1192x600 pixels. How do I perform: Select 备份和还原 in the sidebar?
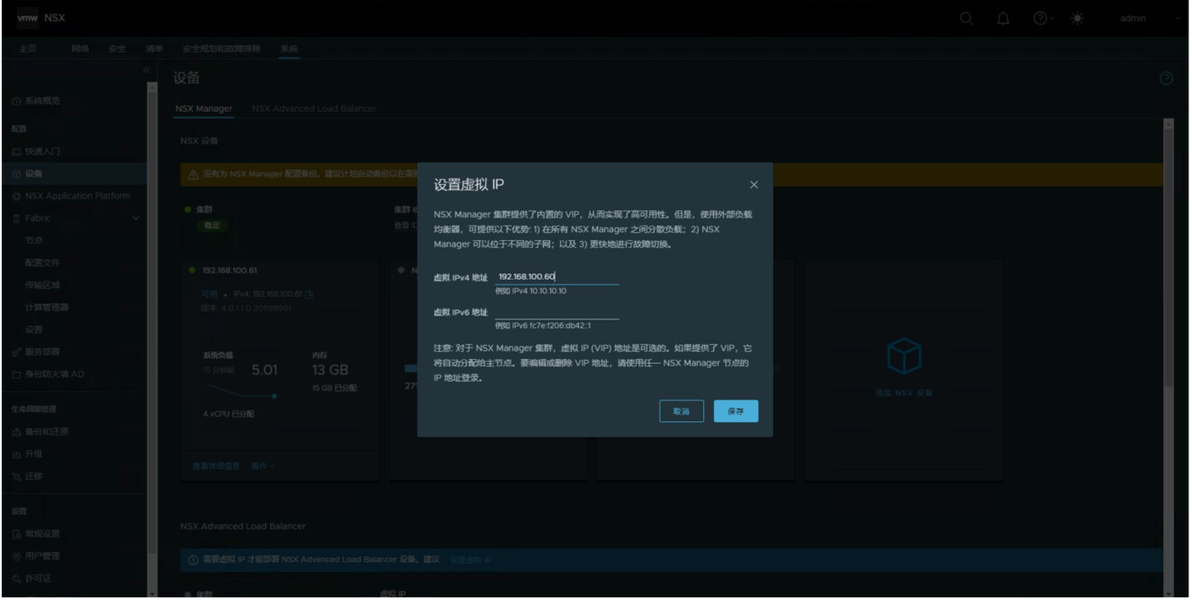click(46, 432)
